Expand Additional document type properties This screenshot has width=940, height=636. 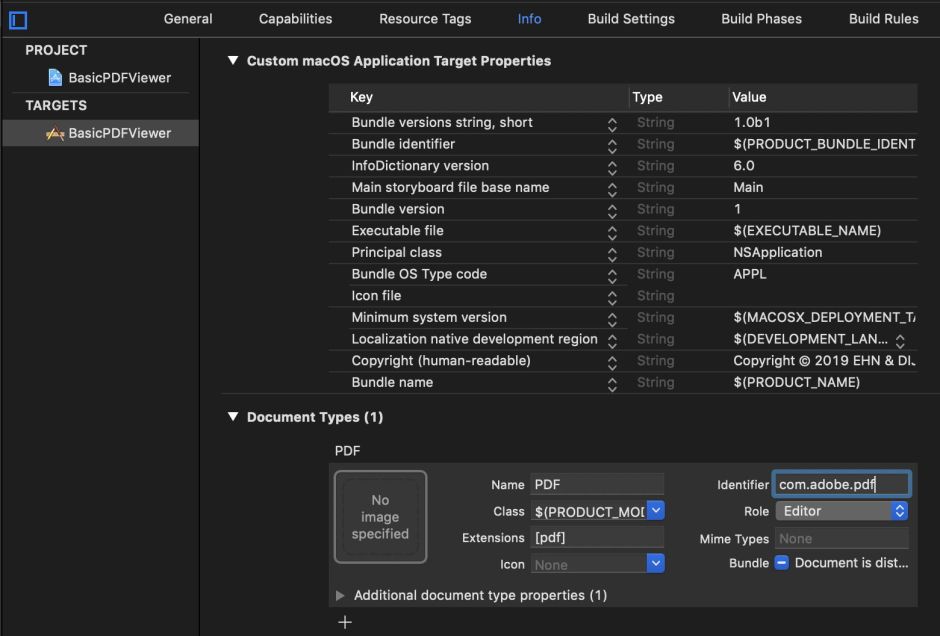click(x=341, y=595)
